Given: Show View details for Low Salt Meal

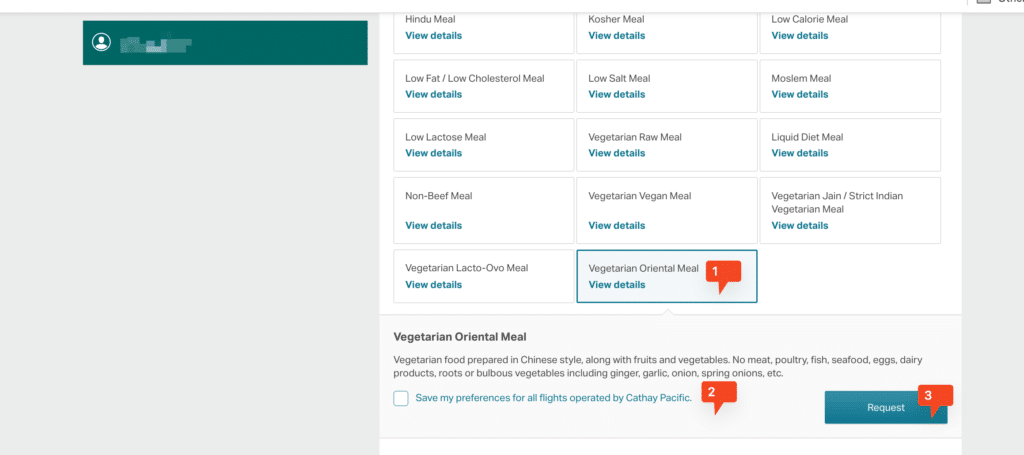Looking at the screenshot, I should click(616, 94).
